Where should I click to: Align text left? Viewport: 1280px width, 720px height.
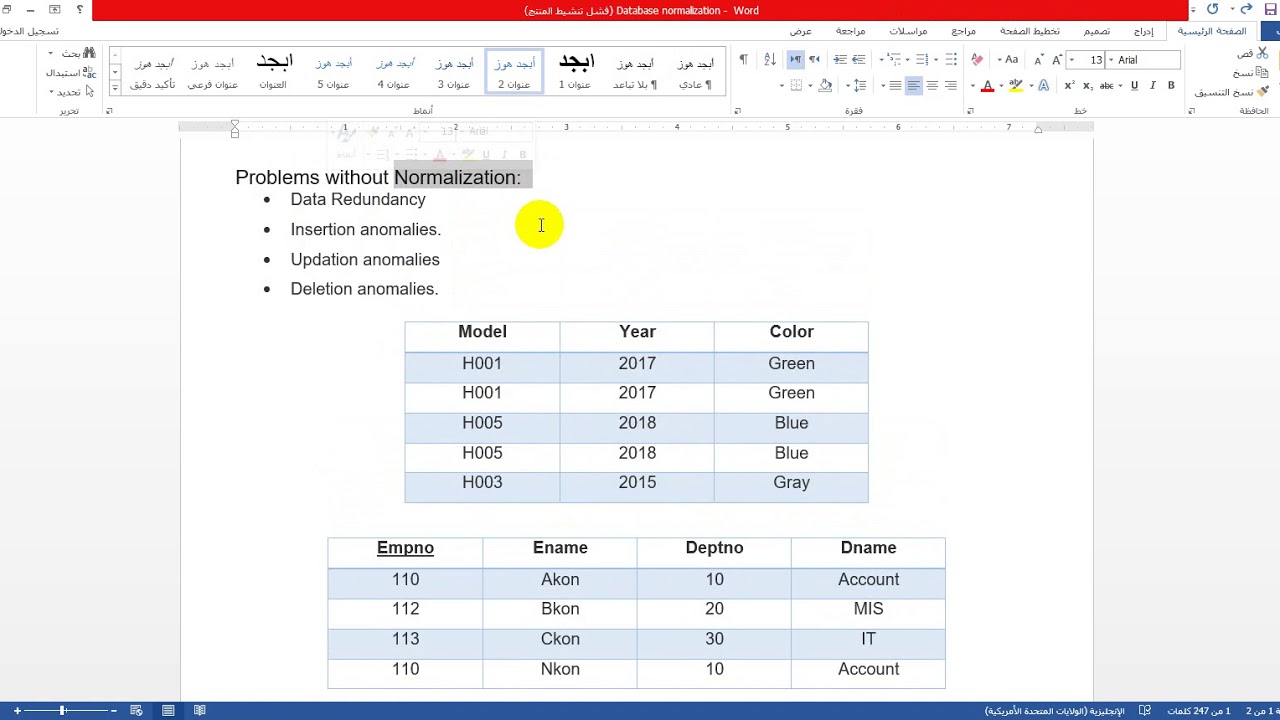914,85
